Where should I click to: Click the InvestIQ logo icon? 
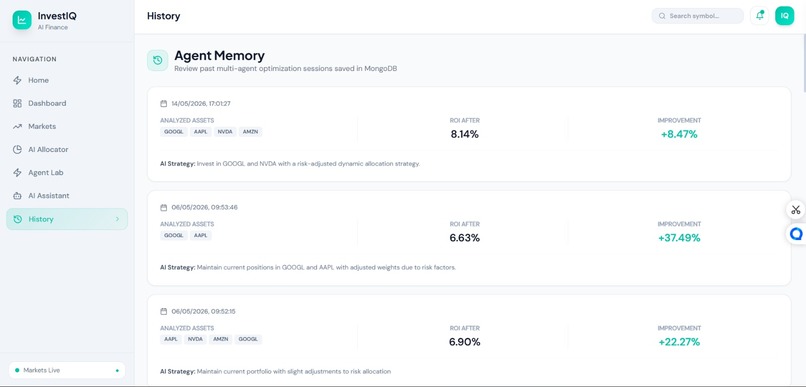point(22,20)
